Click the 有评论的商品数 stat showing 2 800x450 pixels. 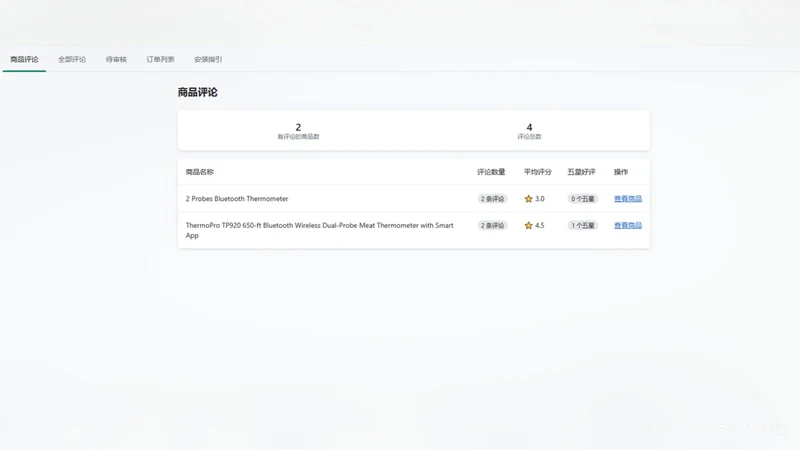click(298, 131)
